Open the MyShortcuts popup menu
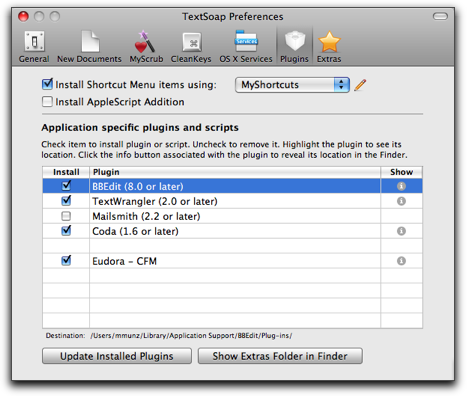This screenshot has height=396, width=467. 292,85
